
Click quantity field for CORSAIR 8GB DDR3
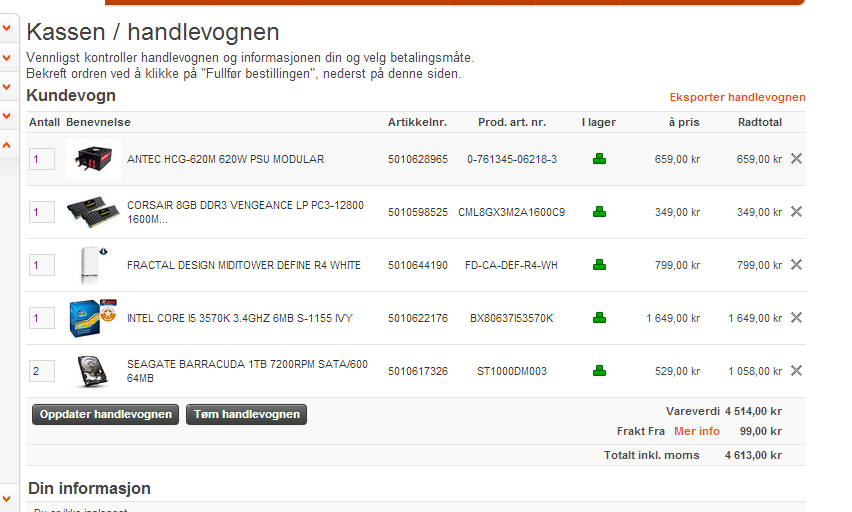point(42,212)
